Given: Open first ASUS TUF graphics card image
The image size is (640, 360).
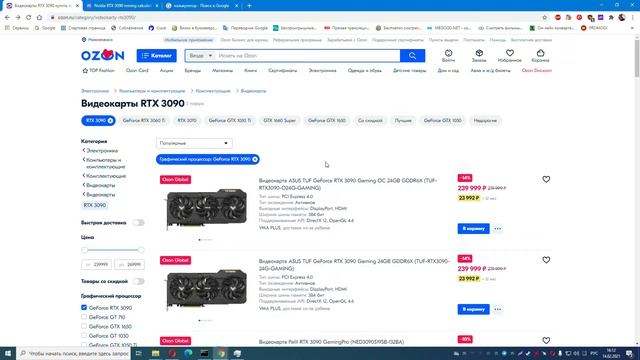Looking at the screenshot, I should (x=207, y=209).
